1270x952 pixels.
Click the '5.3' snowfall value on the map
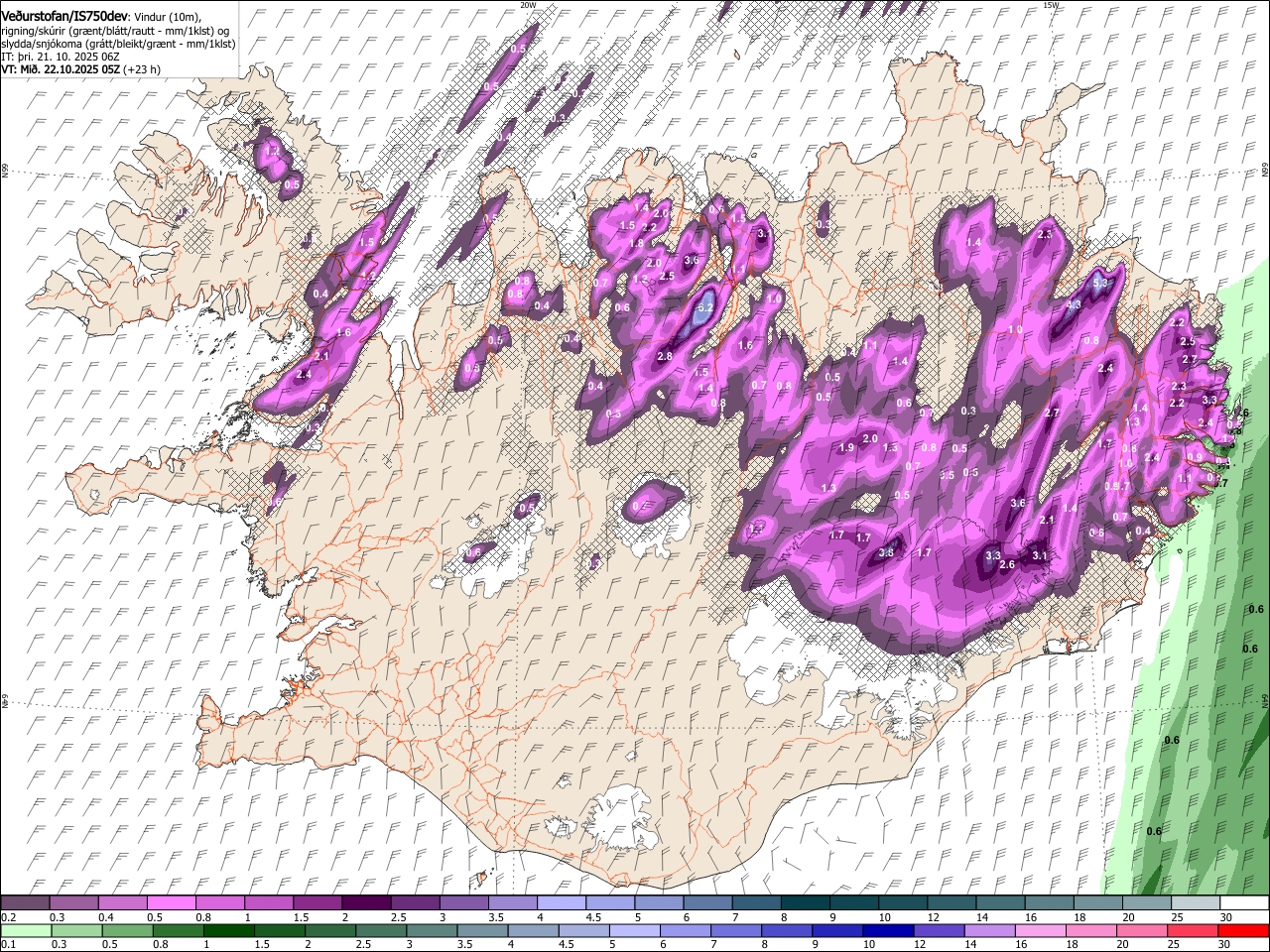pos(1099,283)
